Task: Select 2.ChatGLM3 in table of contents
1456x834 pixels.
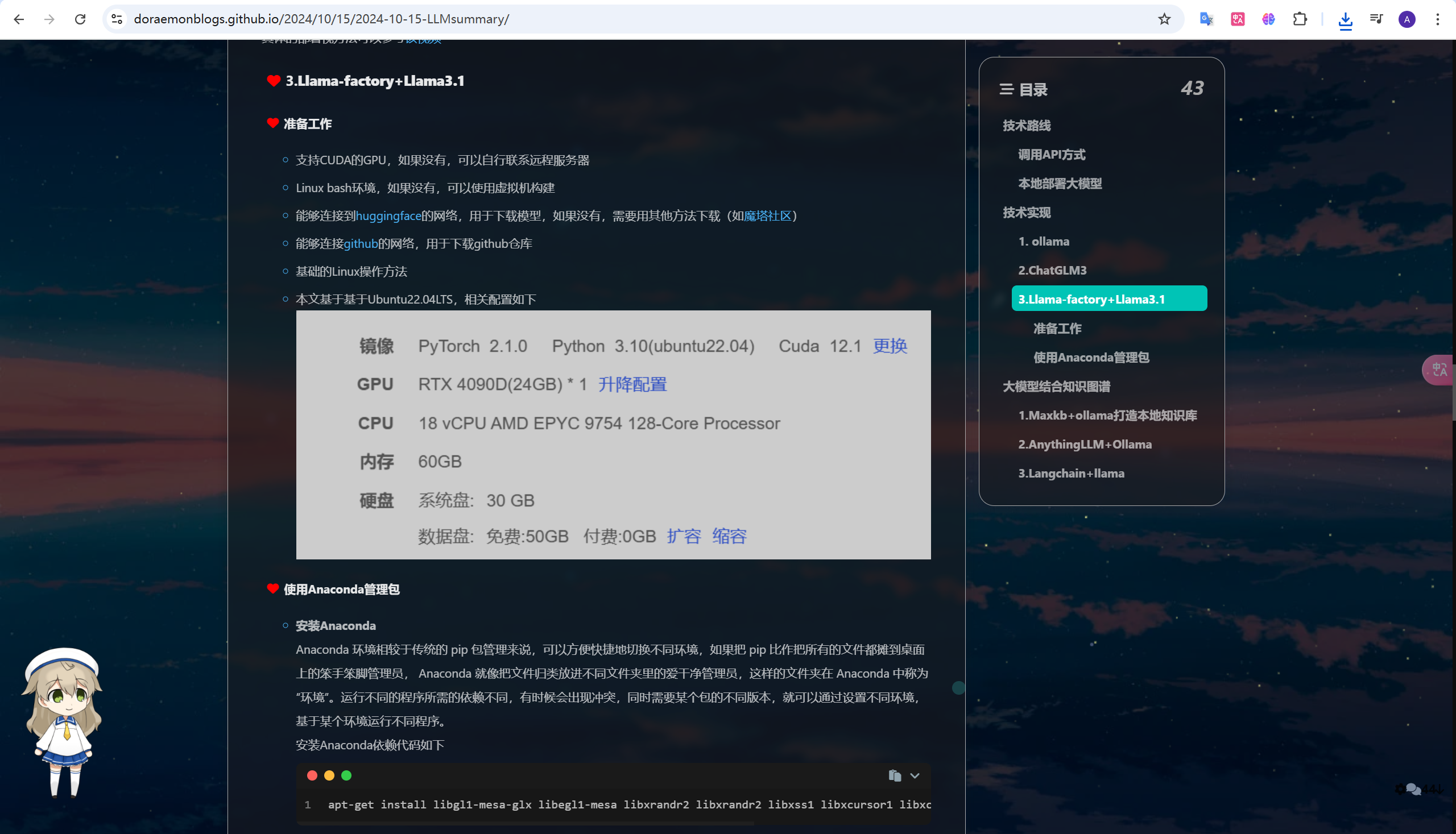Action: (x=1052, y=271)
